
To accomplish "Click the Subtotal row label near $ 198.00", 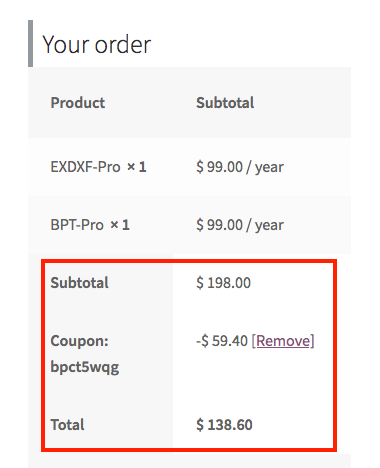I will click(79, 283).
